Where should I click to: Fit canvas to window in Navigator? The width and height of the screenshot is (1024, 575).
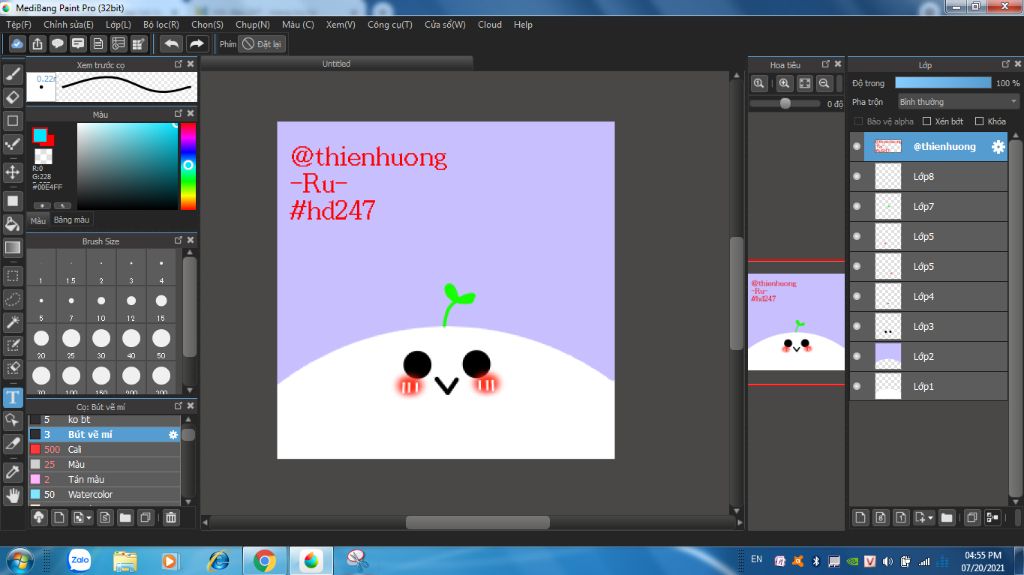[x=805, y=83]
